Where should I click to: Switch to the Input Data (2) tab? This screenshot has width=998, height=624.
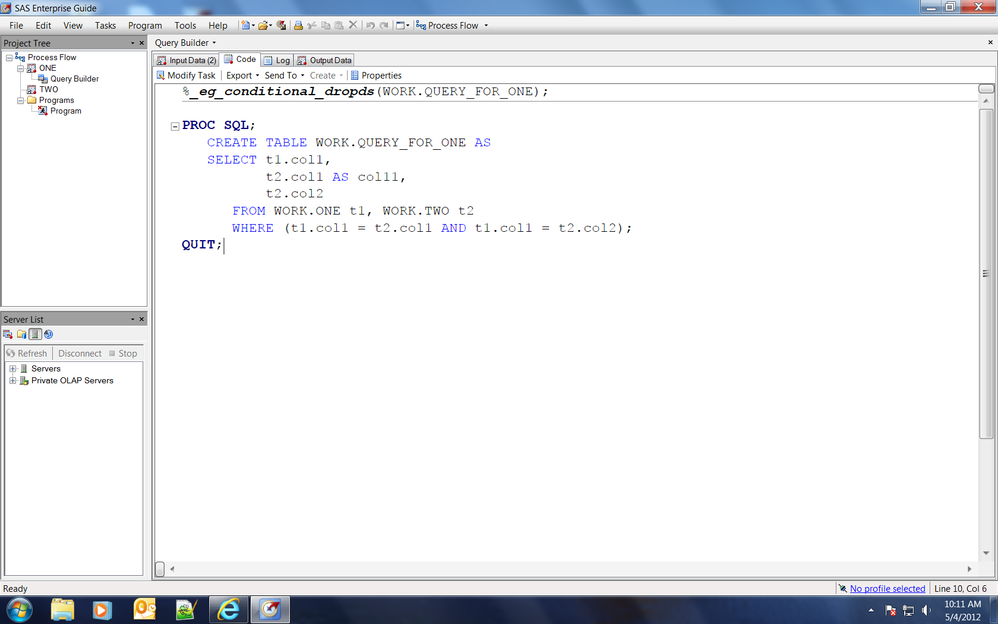click(186, 60)
